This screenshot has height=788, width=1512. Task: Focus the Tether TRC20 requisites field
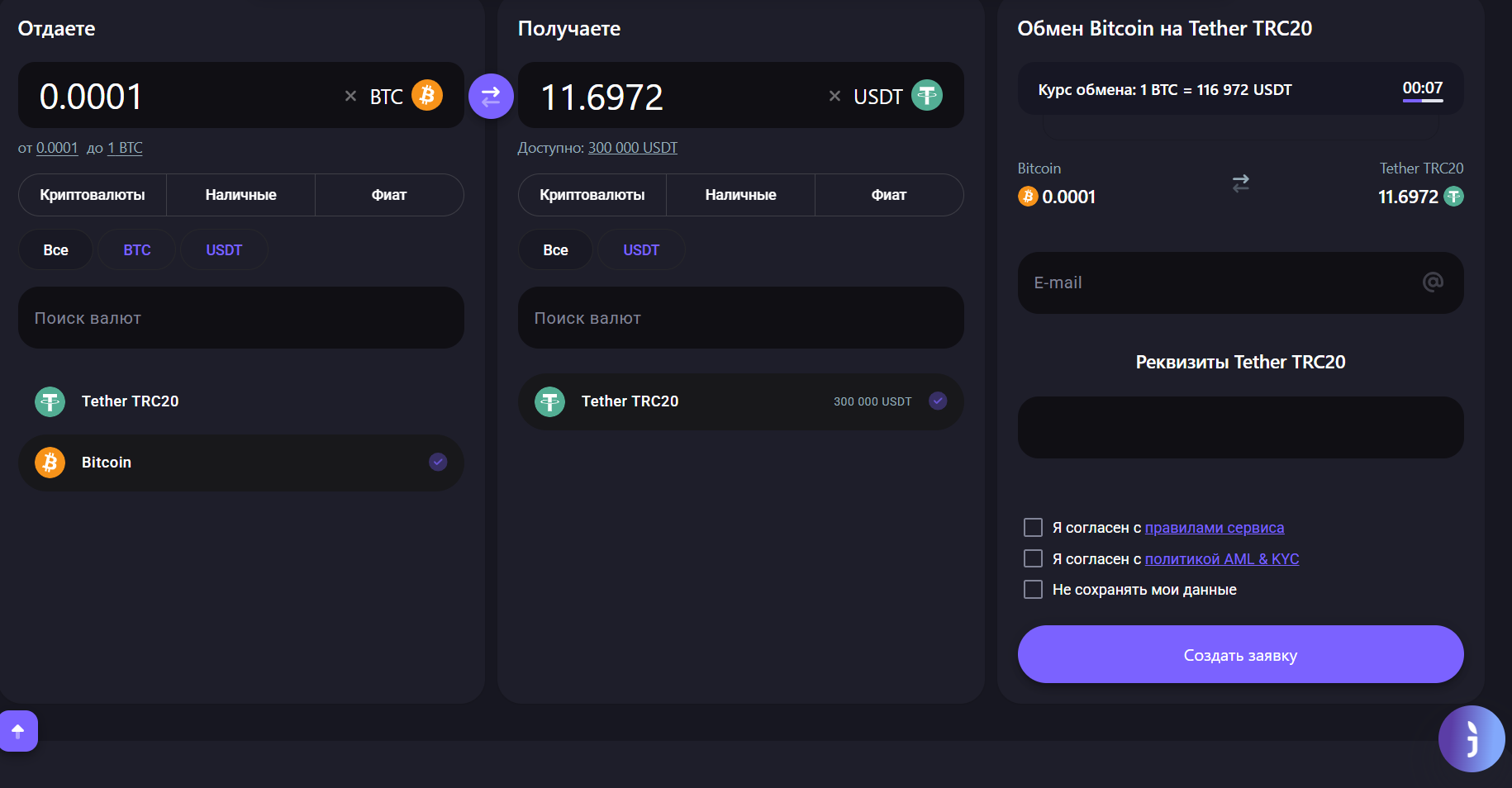pyautogui.click(x=1240, y=427)
